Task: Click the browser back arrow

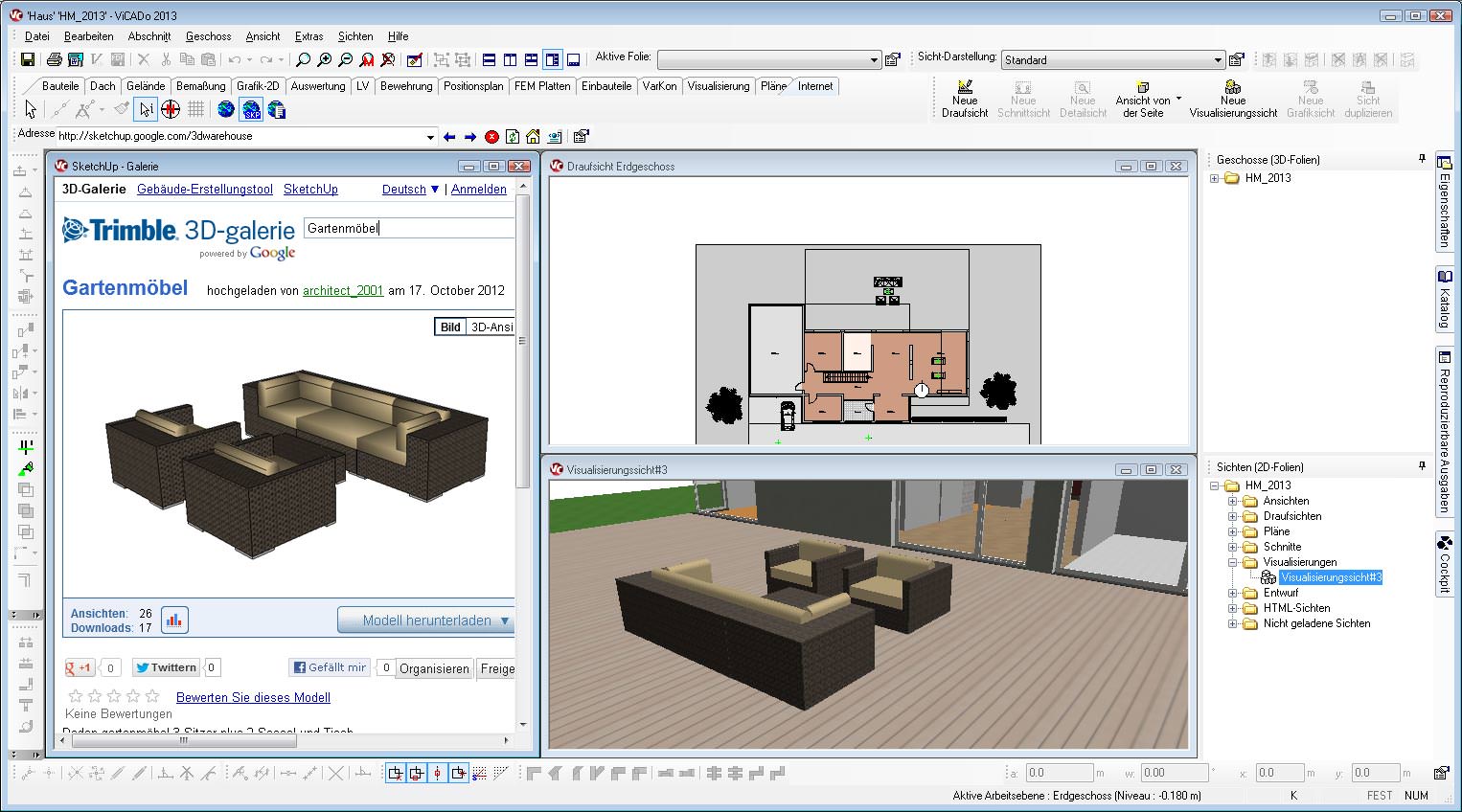Action: (x=449, y=137)
